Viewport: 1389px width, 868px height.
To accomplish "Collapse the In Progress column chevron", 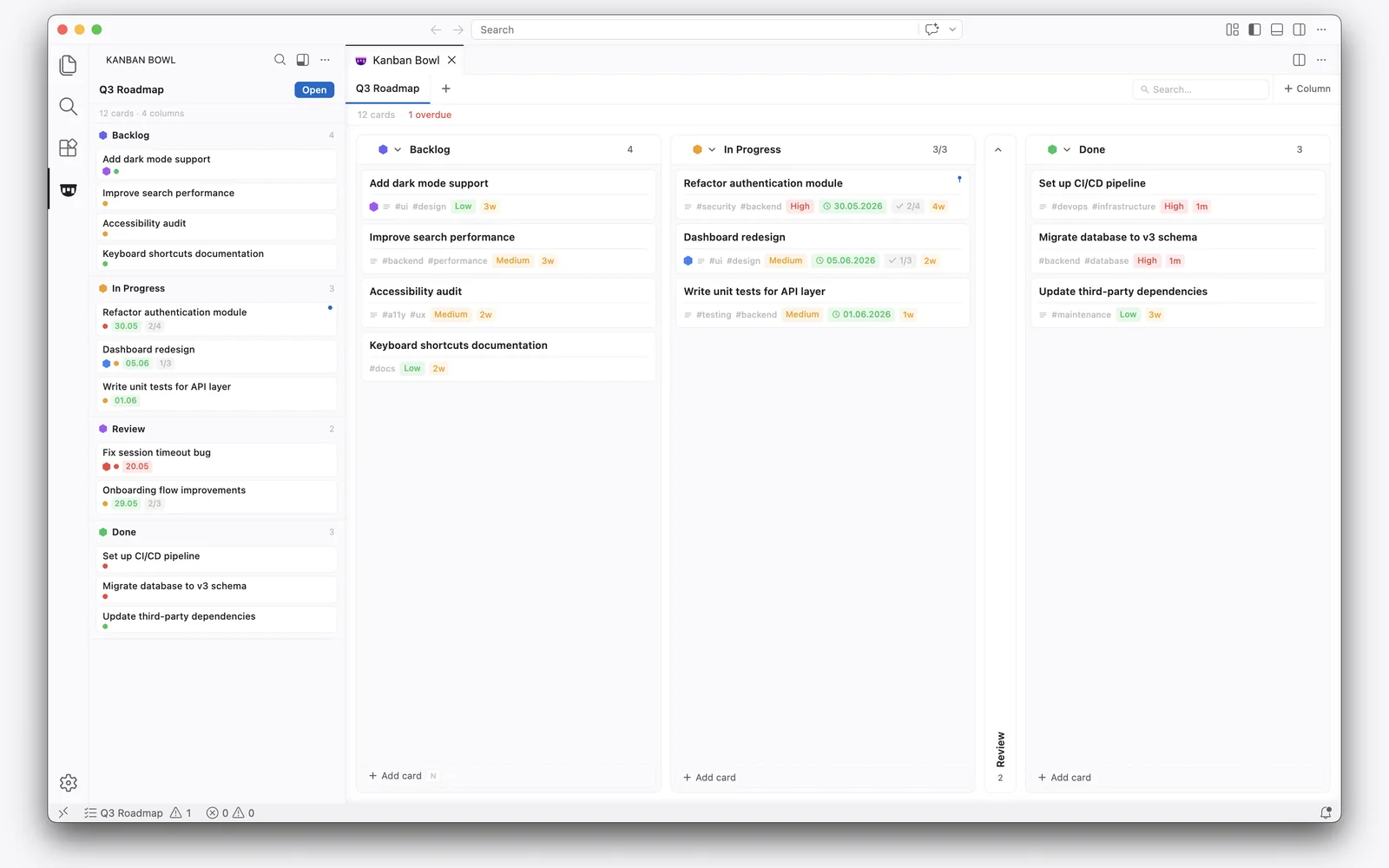I will coord(712,149).
